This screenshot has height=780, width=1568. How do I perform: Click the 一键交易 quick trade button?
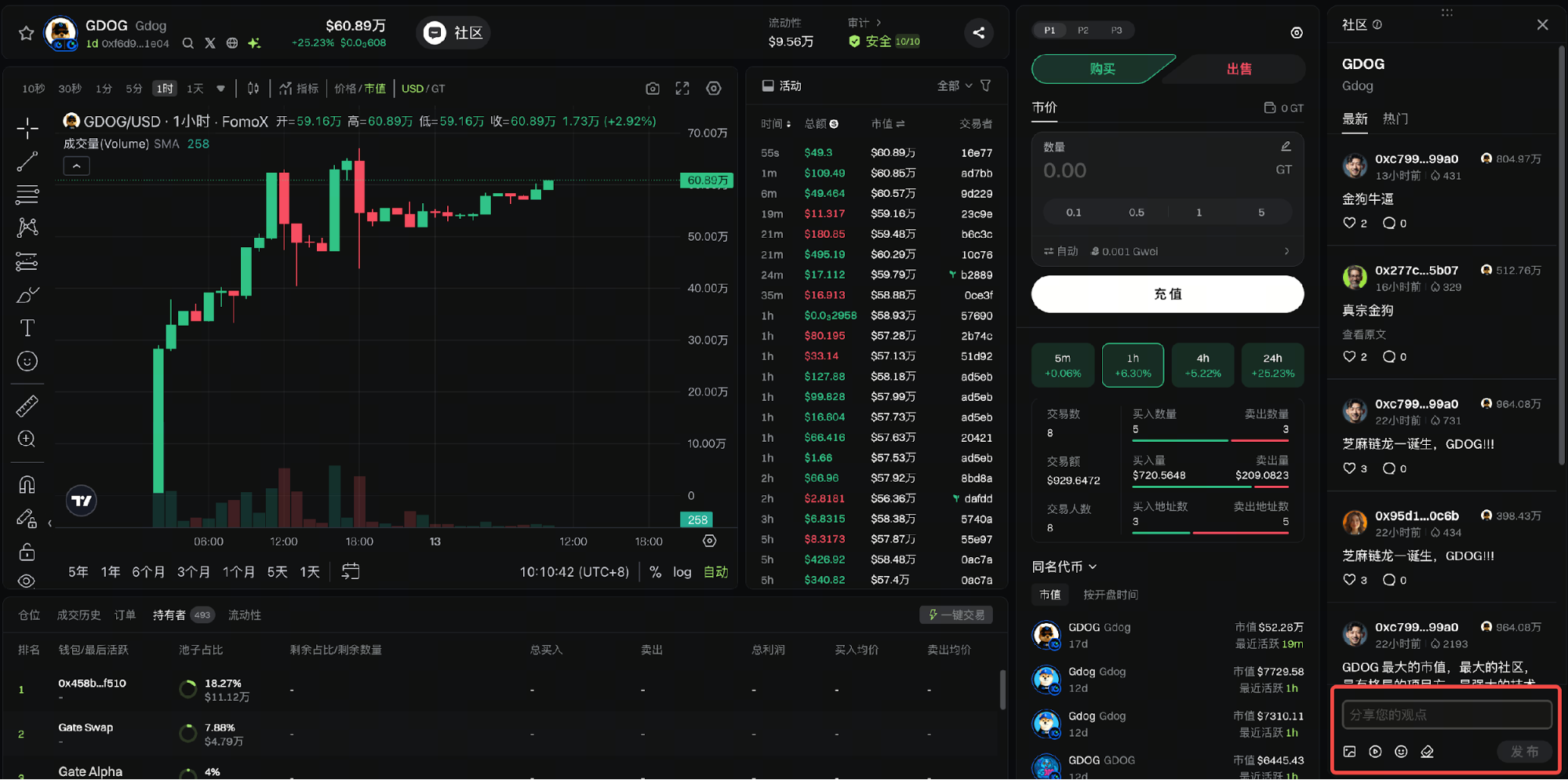[956, 615]
